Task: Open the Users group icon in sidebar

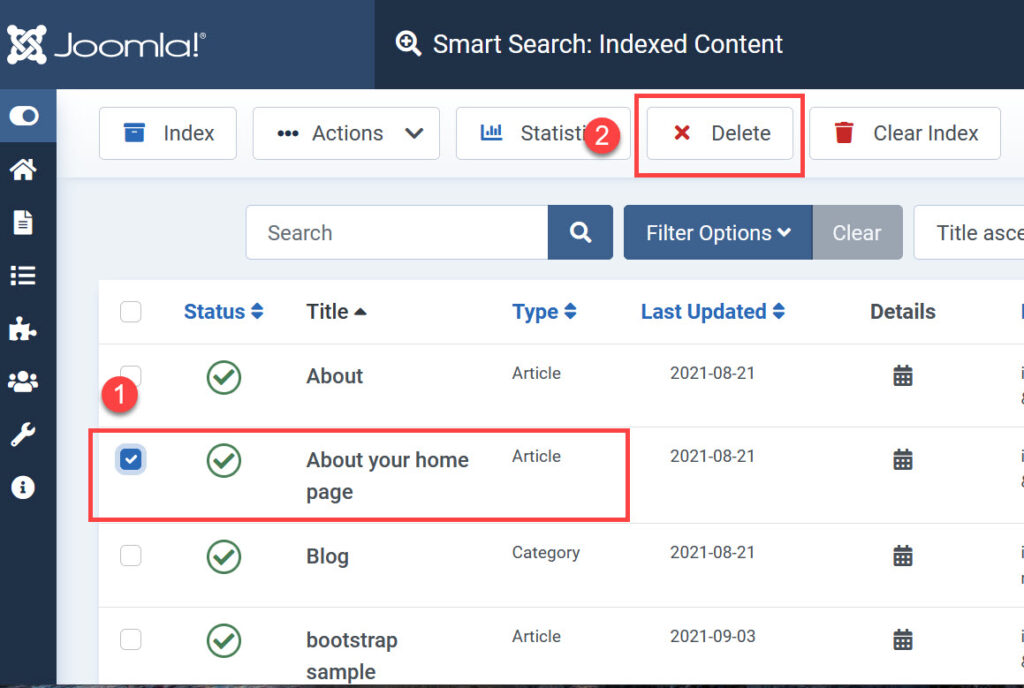Action: [23, 381]
